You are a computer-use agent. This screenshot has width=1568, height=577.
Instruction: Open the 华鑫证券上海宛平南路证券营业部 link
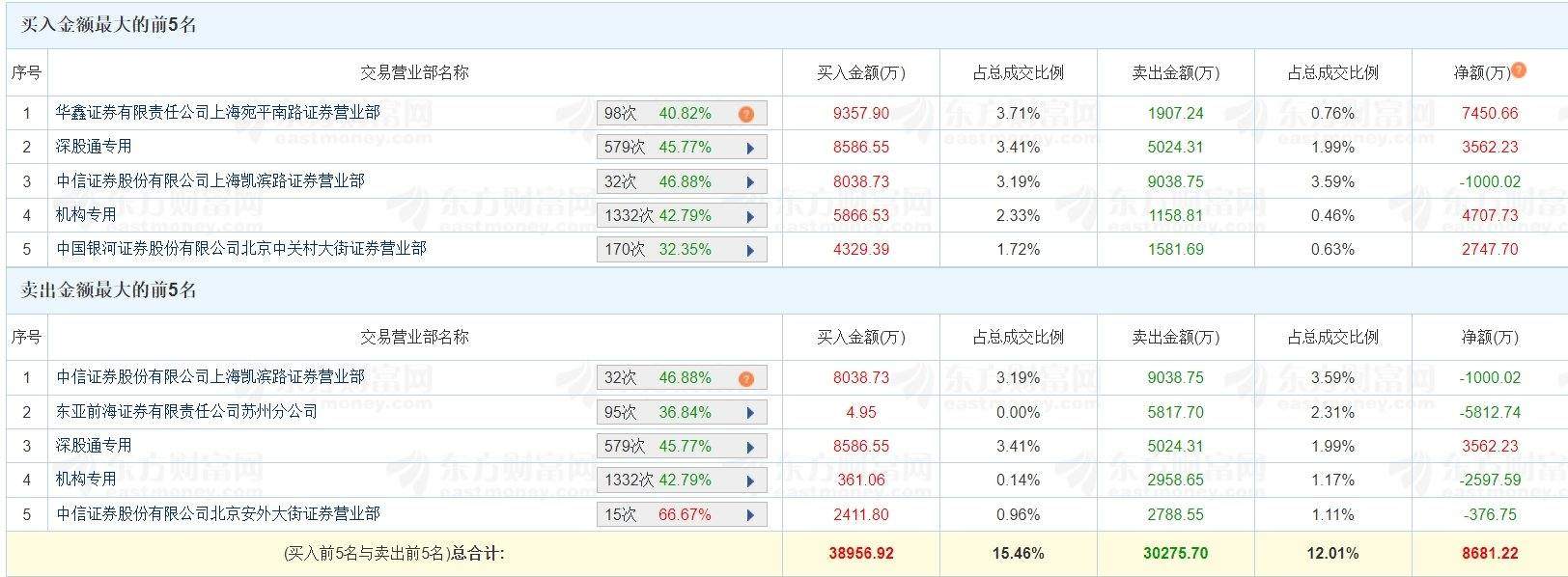point(217,113)
